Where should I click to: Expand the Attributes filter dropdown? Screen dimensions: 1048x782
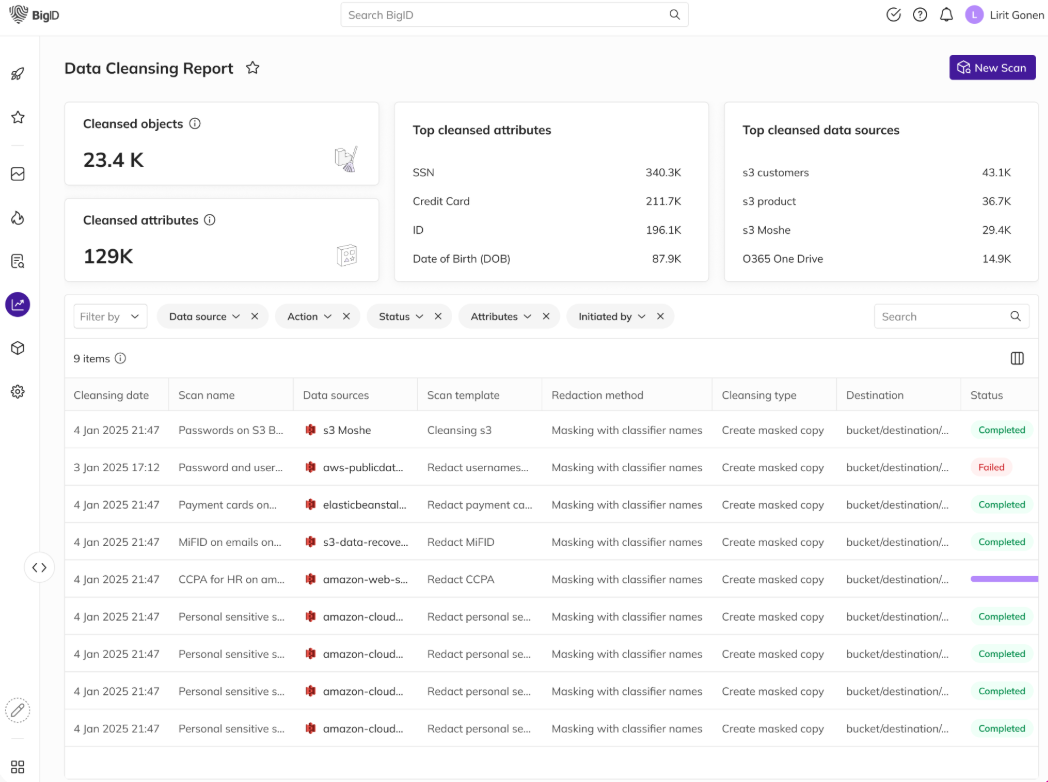pyautogui.click(x=501, y=317)
